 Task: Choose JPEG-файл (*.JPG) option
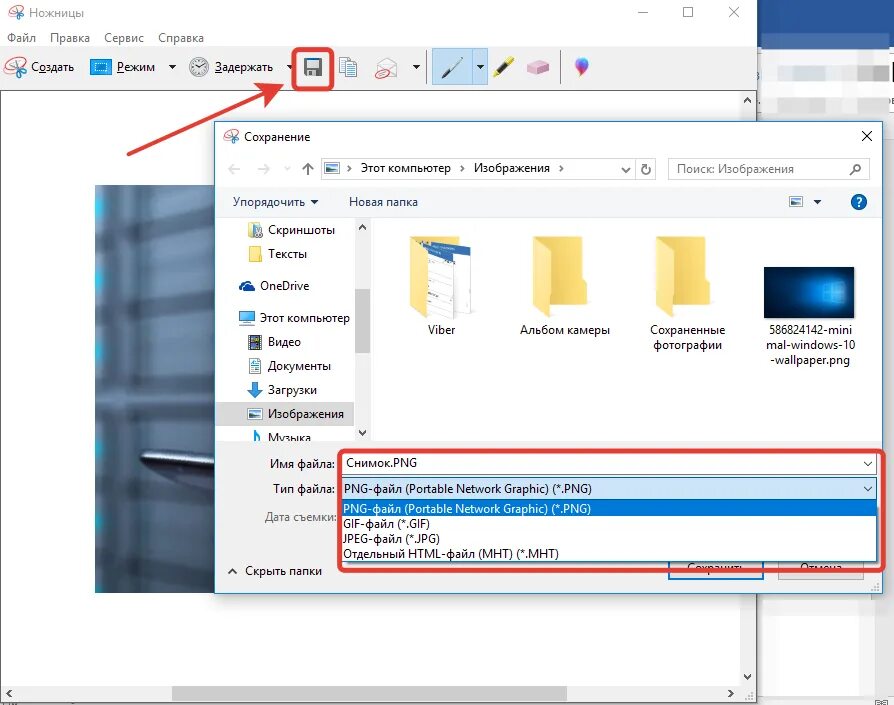[x=609, y=539]
